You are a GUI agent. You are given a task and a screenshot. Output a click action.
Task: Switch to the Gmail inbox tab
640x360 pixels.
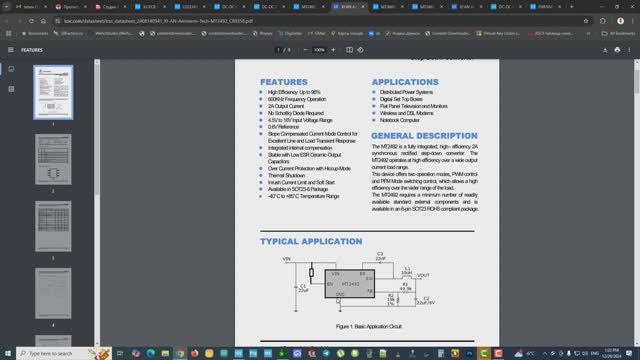click(x=31, y=7)
